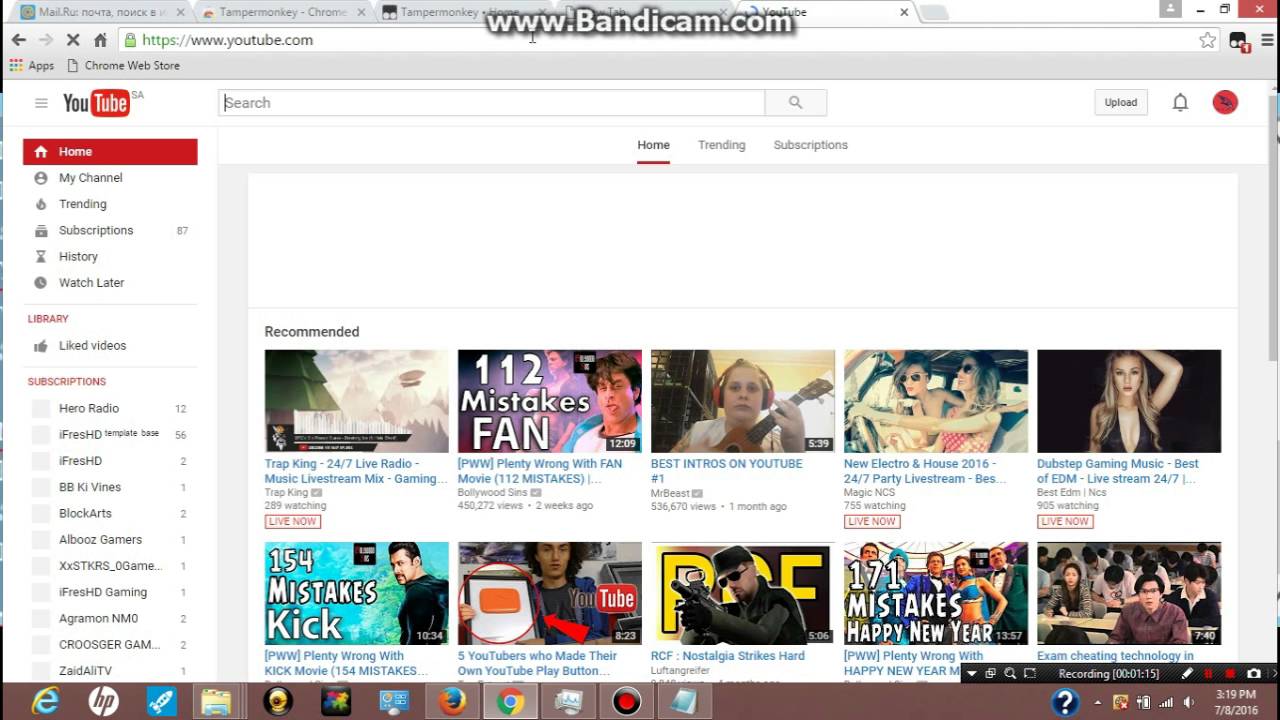
Task: Open the Bandicam dropdown arrow
Action: pos(971,674)
